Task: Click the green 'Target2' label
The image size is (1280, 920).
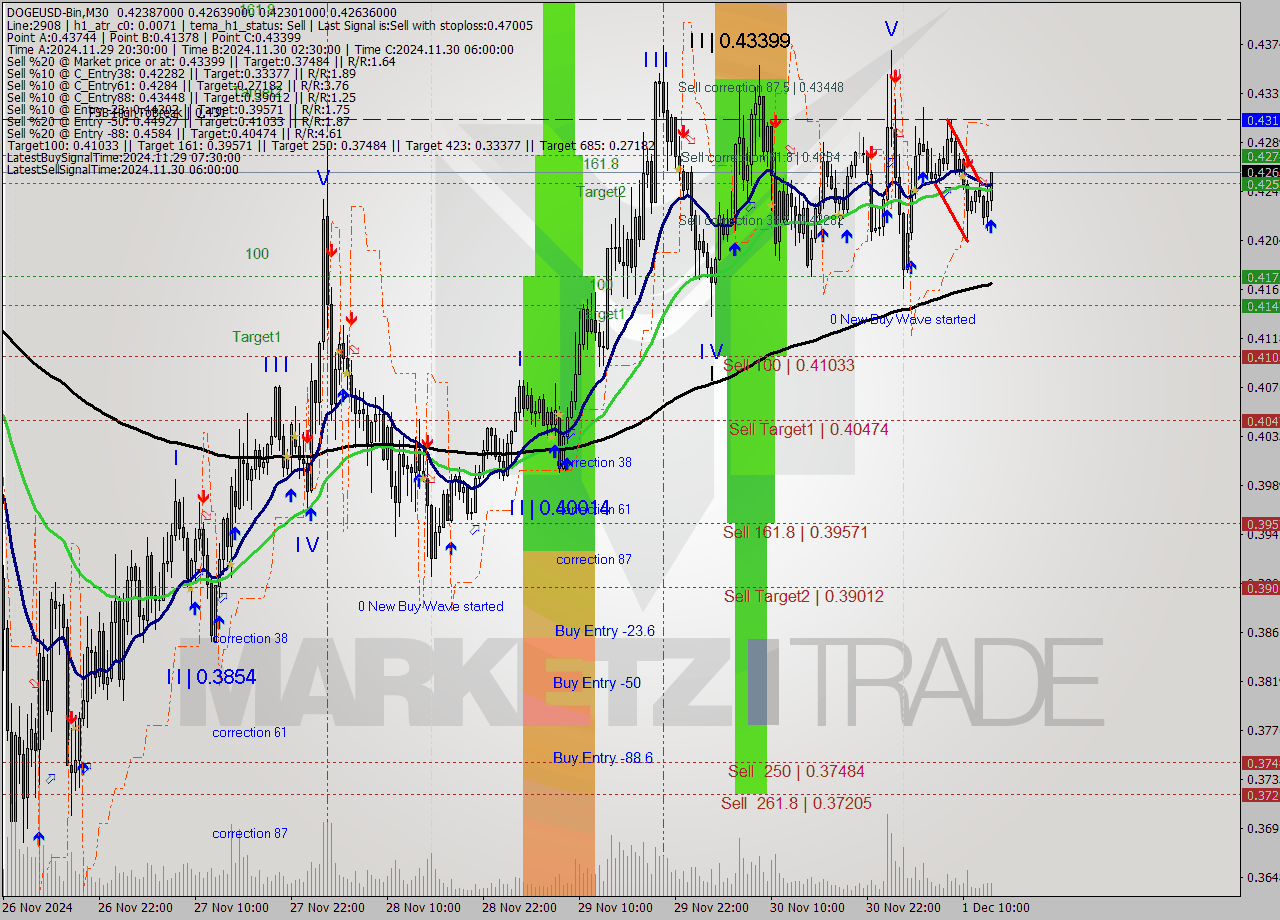Action: coord(601,192)
